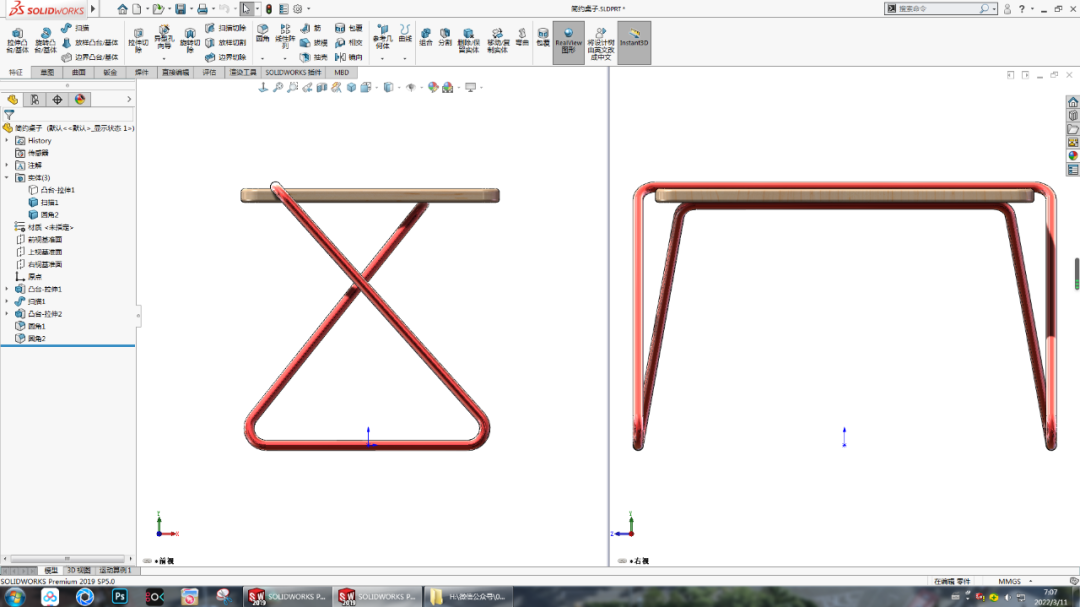This screenshot has width=1080, height=607.
Task: Open the Options gear icon
Action: coord(298,9)
